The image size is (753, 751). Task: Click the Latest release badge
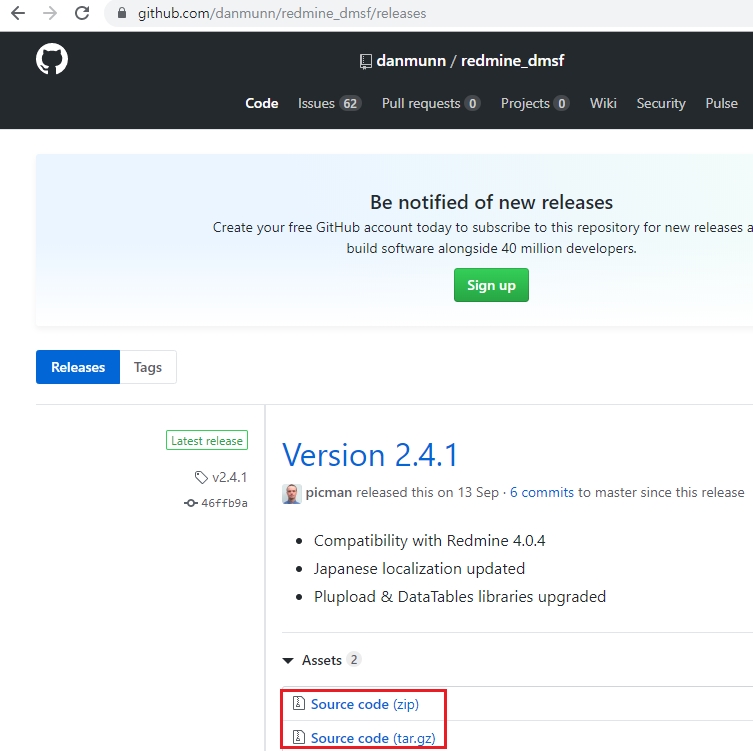[x=207, y=440]
